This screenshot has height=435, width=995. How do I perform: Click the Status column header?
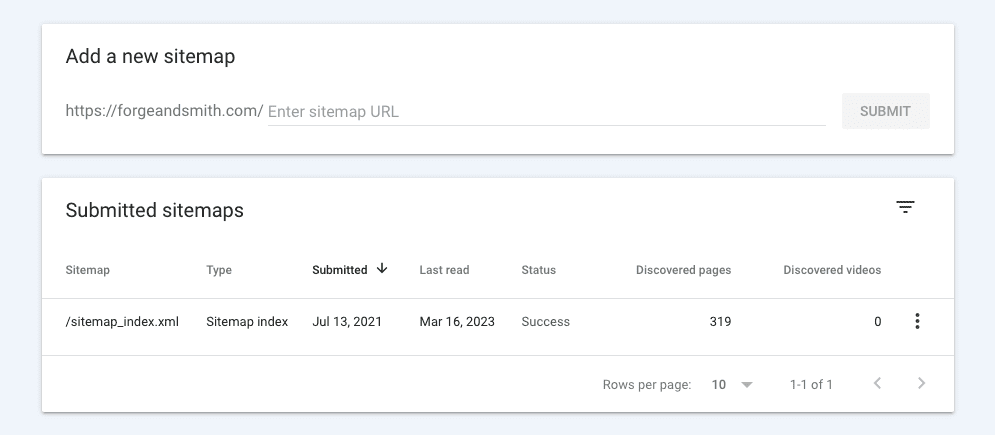(x=538, y=270)
